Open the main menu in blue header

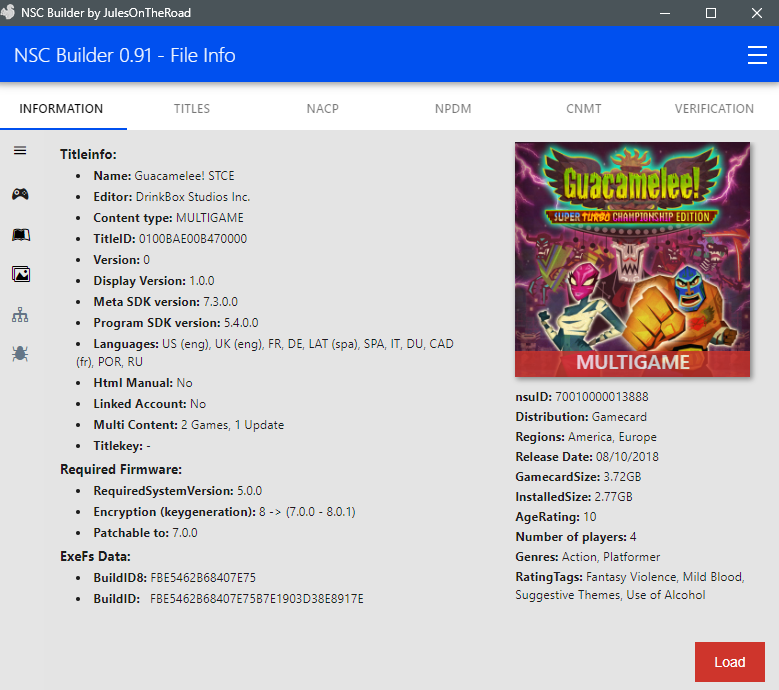point(757,55)
